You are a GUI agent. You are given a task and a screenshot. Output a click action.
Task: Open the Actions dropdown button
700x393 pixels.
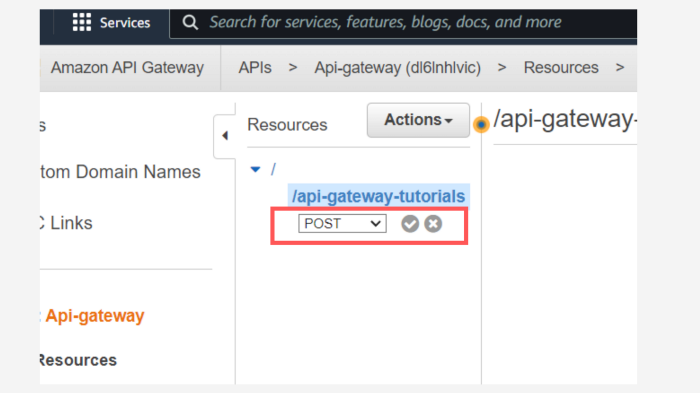point(418,120)
